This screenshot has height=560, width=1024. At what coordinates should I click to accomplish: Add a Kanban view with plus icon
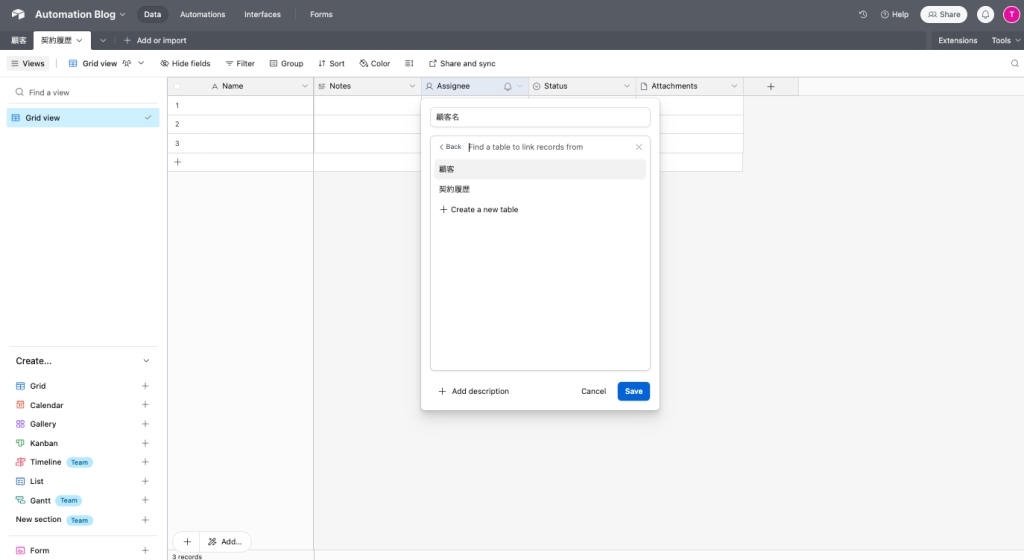point(145,443)
